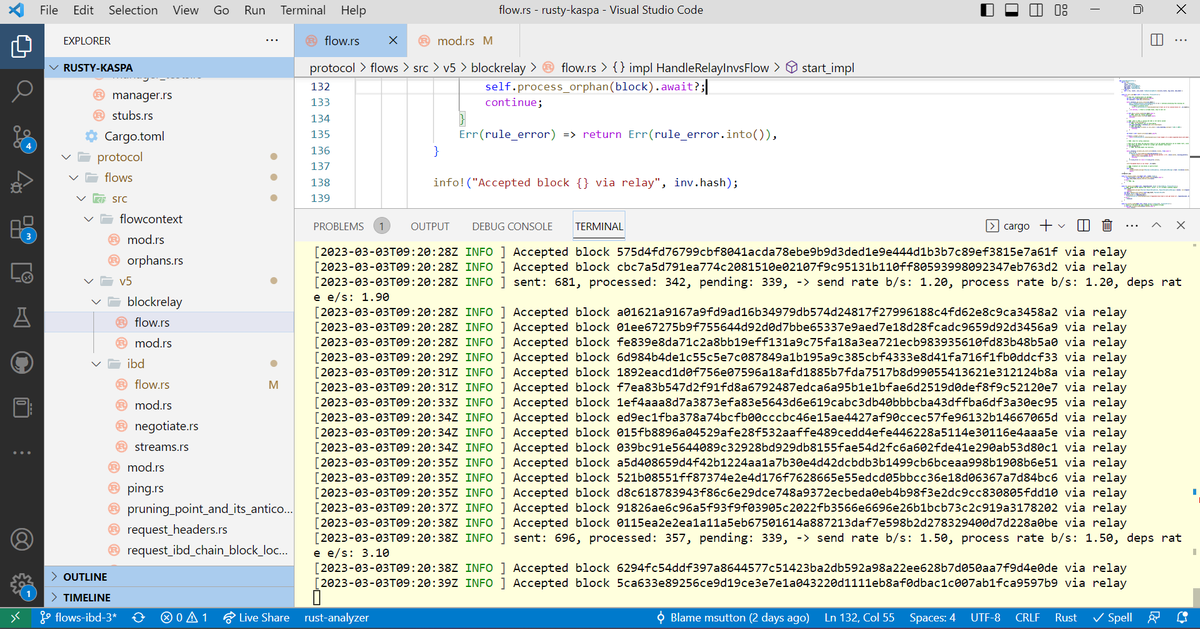Click the Live Share status bar button
Screen dimensions: 1200x629
[256, 617]
